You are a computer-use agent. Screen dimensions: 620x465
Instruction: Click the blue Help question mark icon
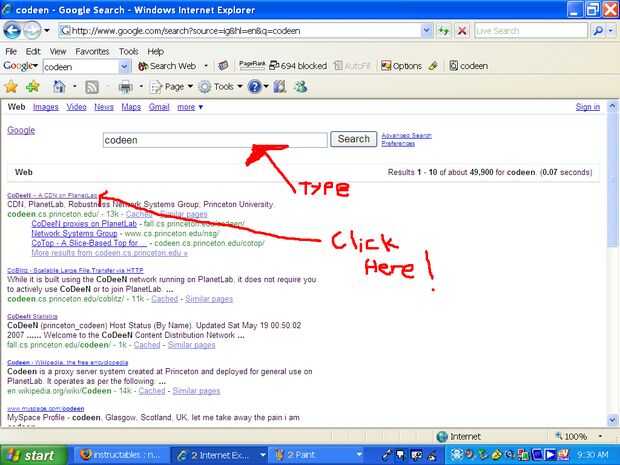coord(255,87)
